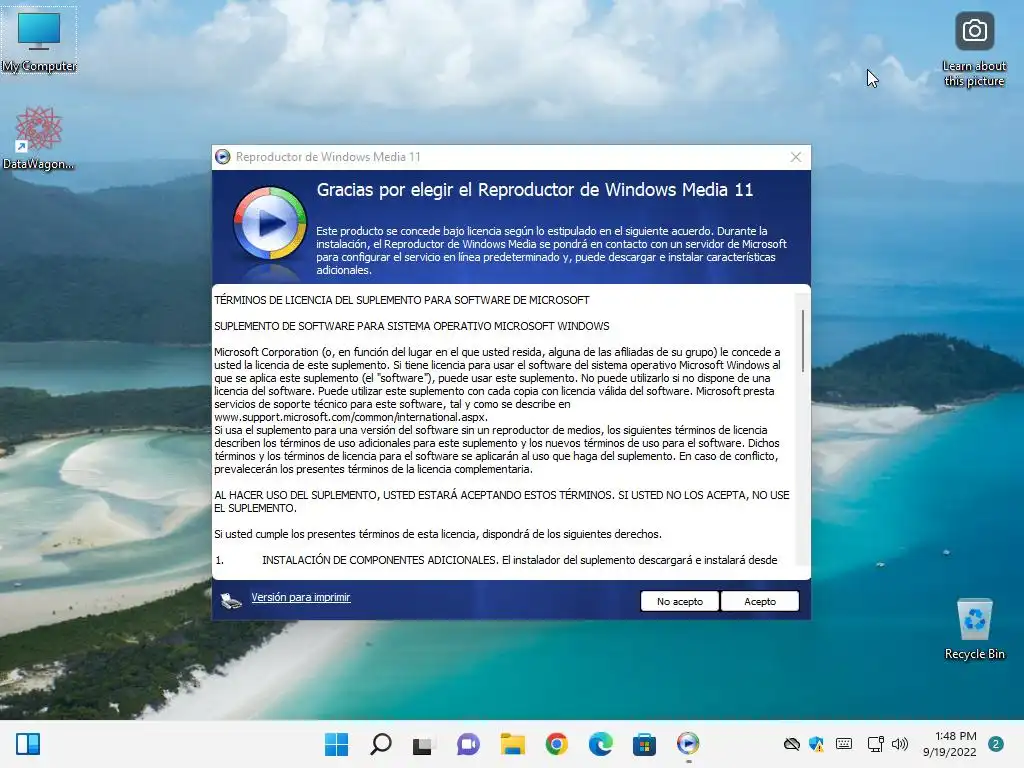
Task: Open the Chat app from the taskbar
Action: point(468,744)
